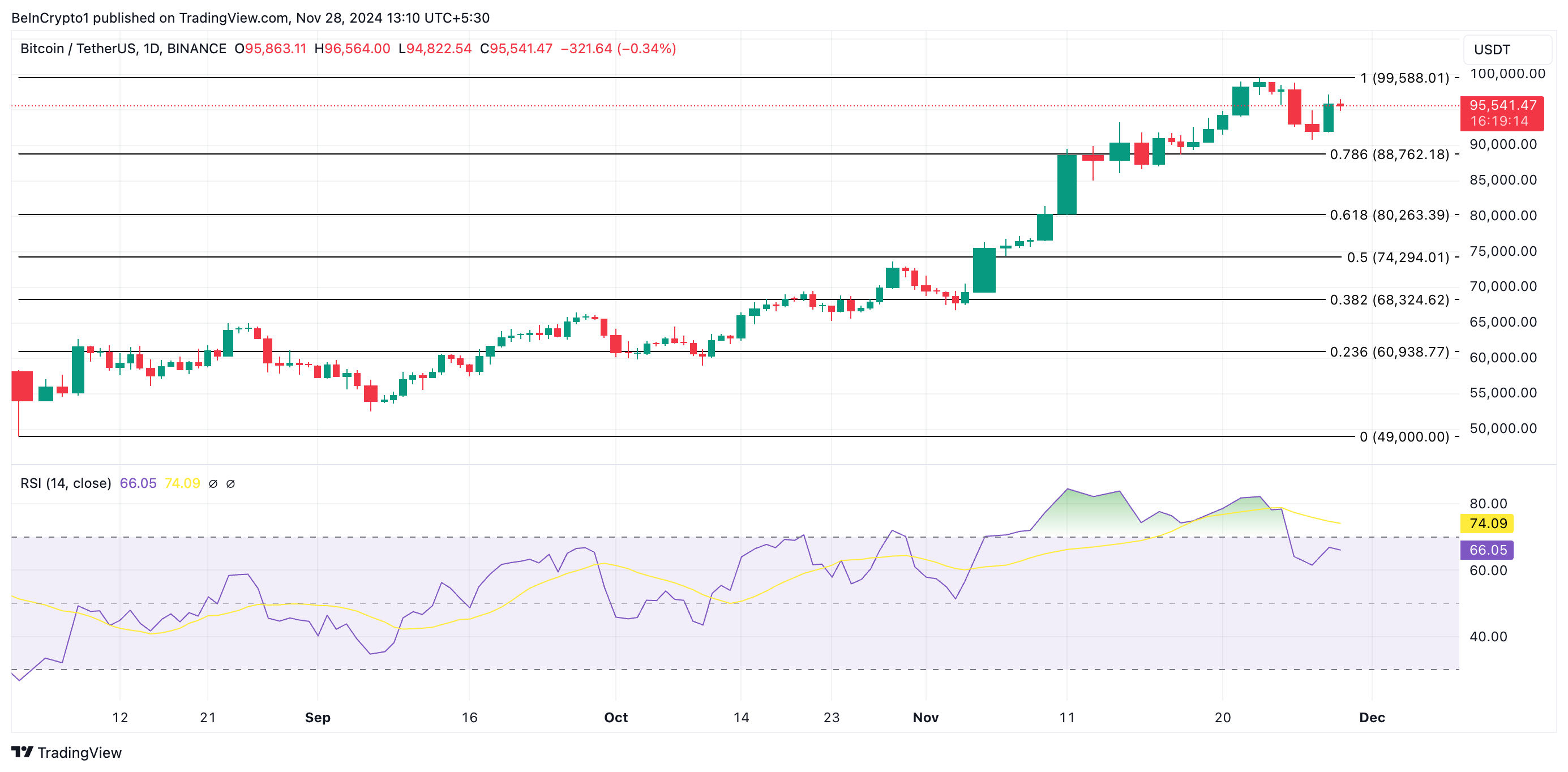Click the date axis label 23
1568x772 pixels.
(832, 717)
